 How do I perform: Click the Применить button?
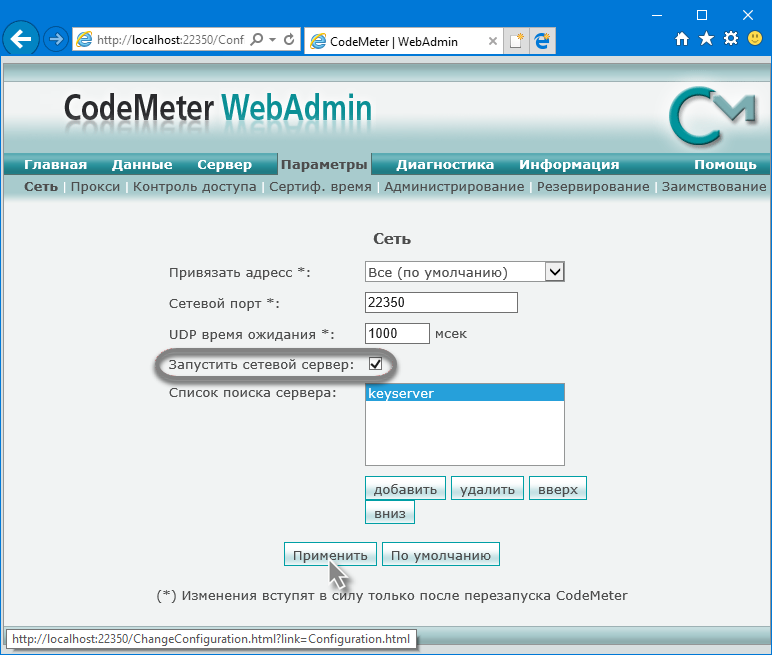[x=330, y=555]
